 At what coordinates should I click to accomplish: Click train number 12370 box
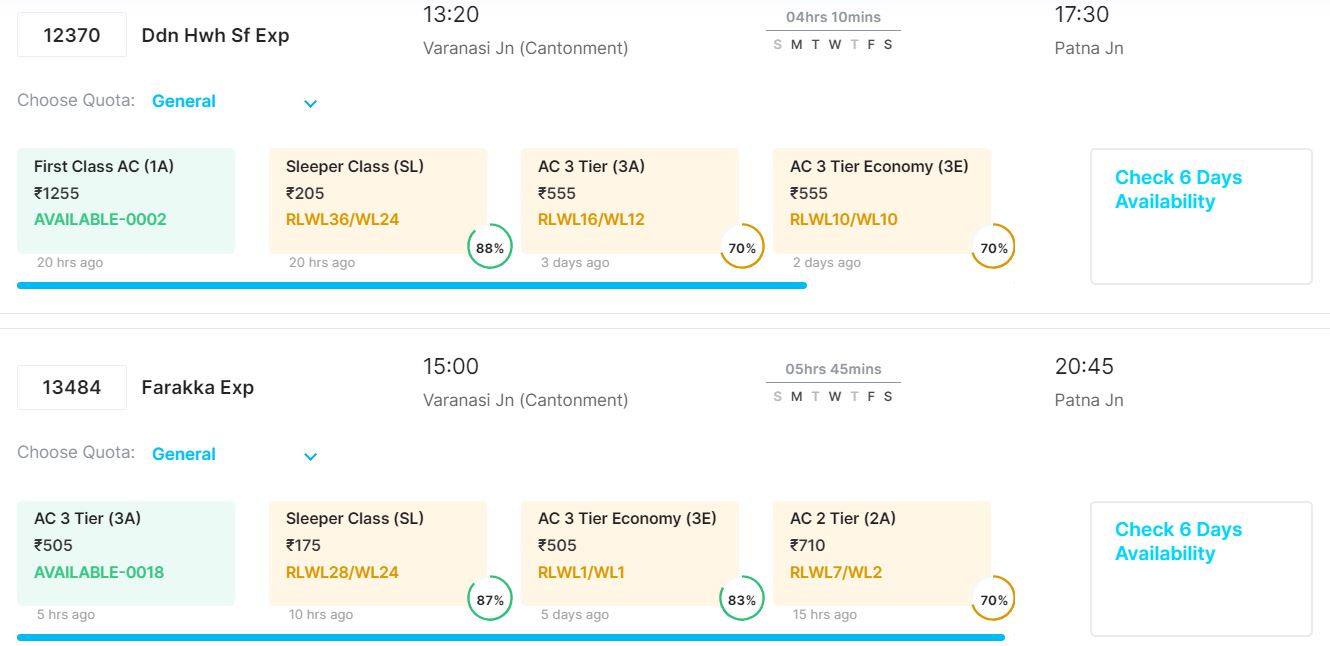[x=72, y=35]
